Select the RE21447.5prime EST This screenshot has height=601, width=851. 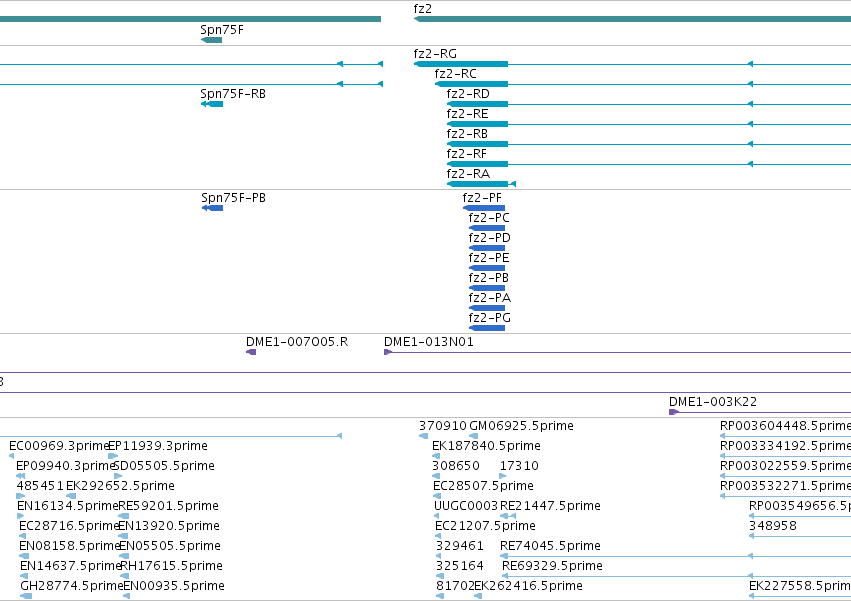(x=507, y=516)
